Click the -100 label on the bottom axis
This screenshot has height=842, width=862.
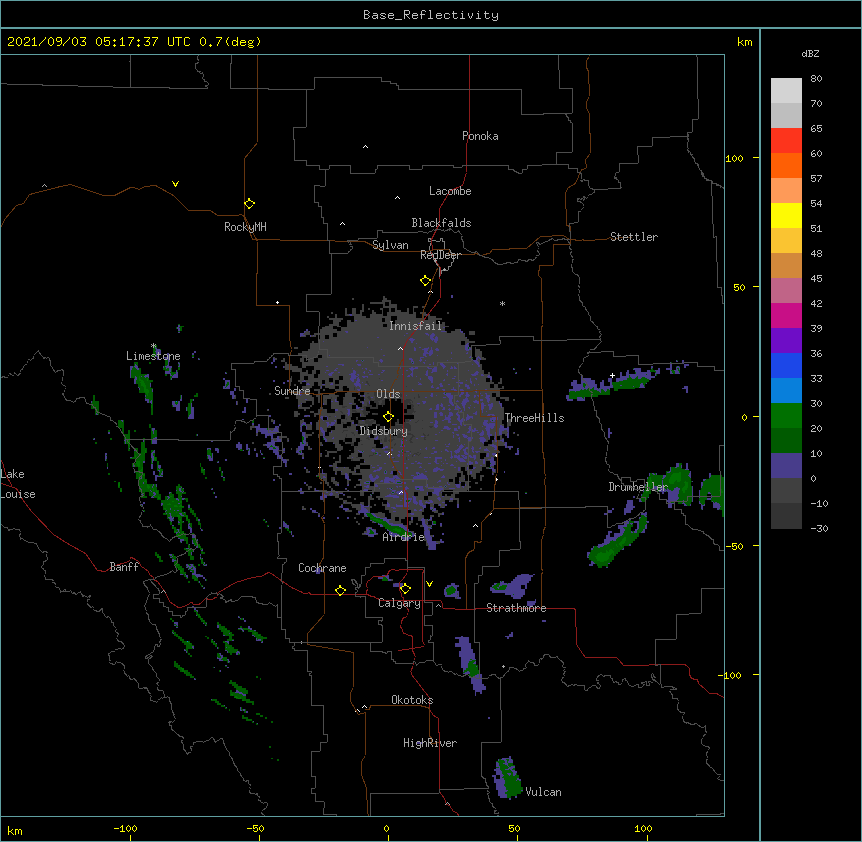[125, 828]
